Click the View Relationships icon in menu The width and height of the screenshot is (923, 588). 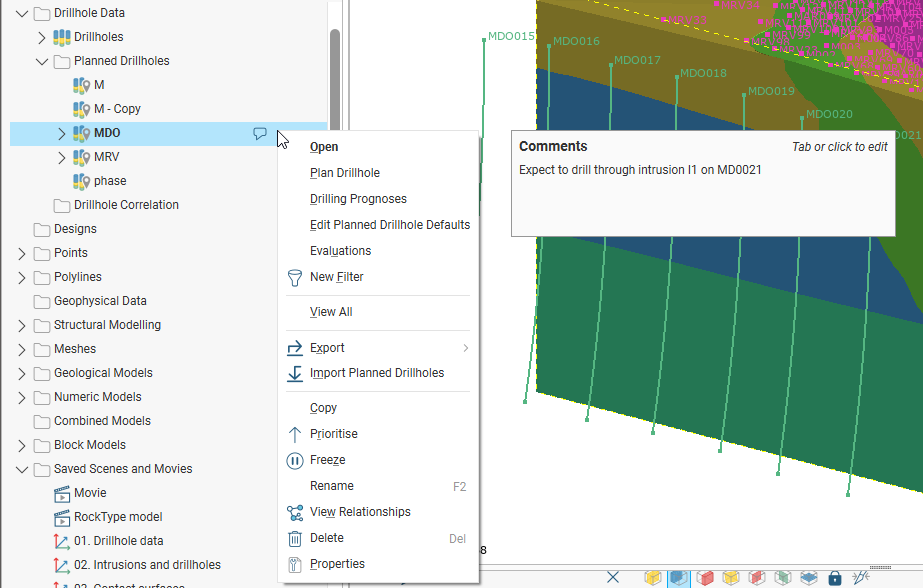point(295,512)
